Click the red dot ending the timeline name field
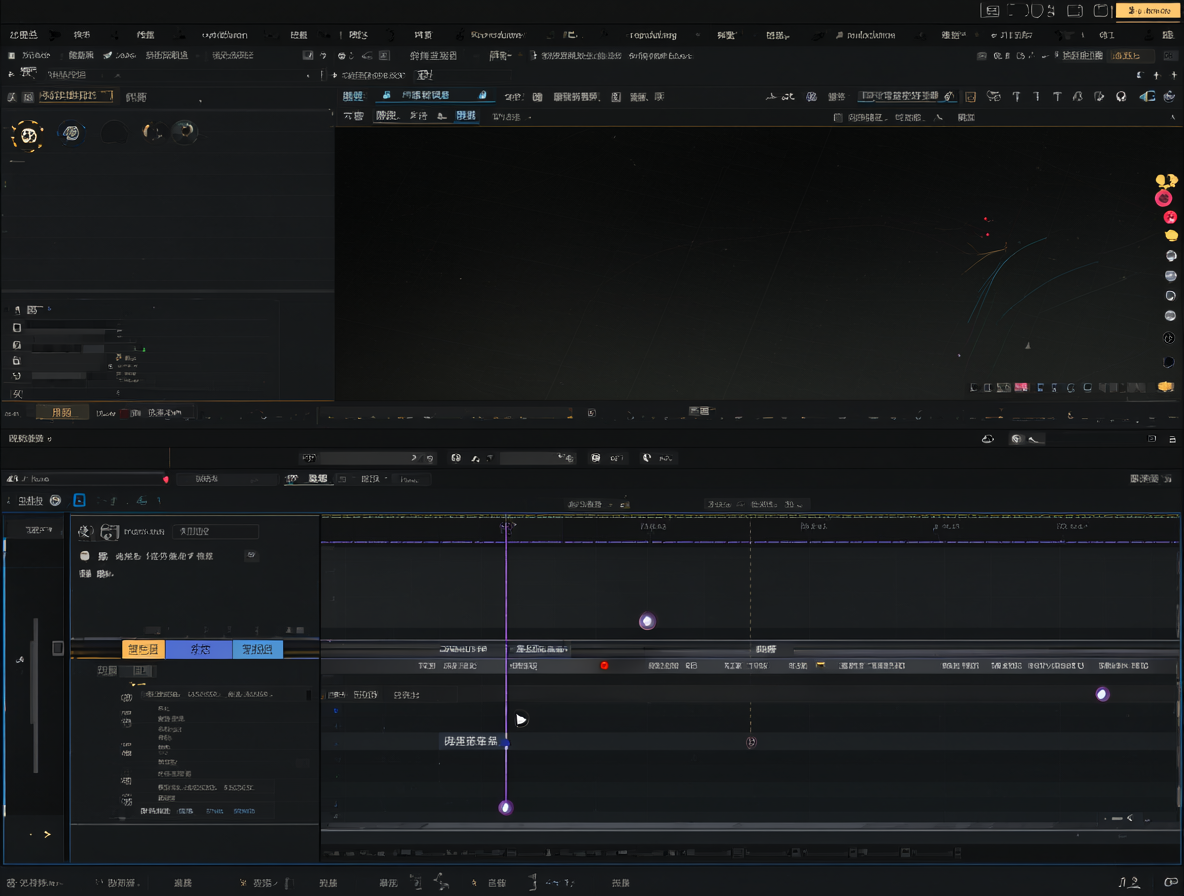1184x896 pixels. (x=165, y=479)
